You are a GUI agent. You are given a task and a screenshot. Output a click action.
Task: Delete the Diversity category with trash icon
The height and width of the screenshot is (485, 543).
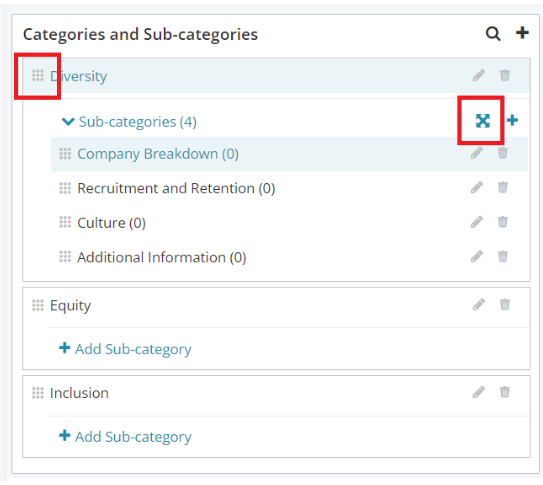pyautogui.click(x=505, y=75)
